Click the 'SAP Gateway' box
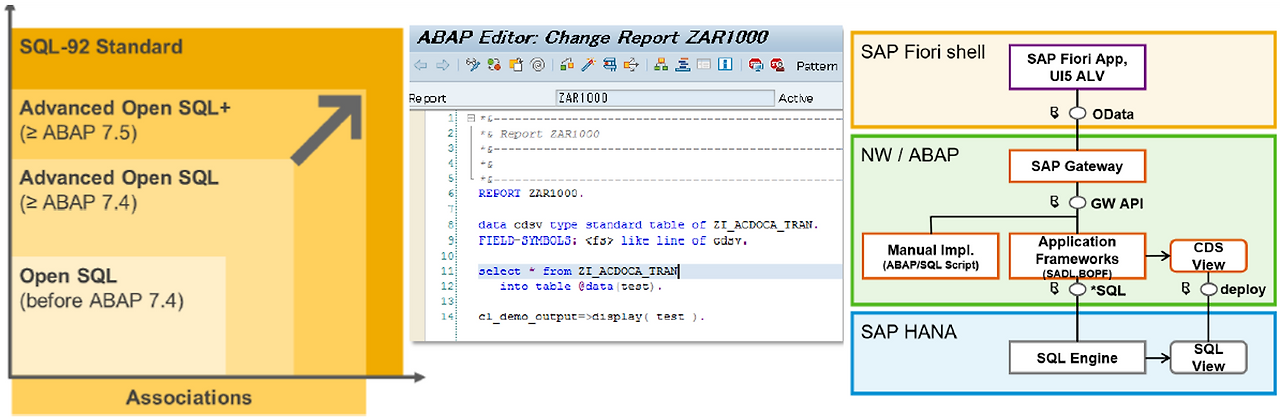Viewport: 1280px width, 418px height. (1077, 166)
